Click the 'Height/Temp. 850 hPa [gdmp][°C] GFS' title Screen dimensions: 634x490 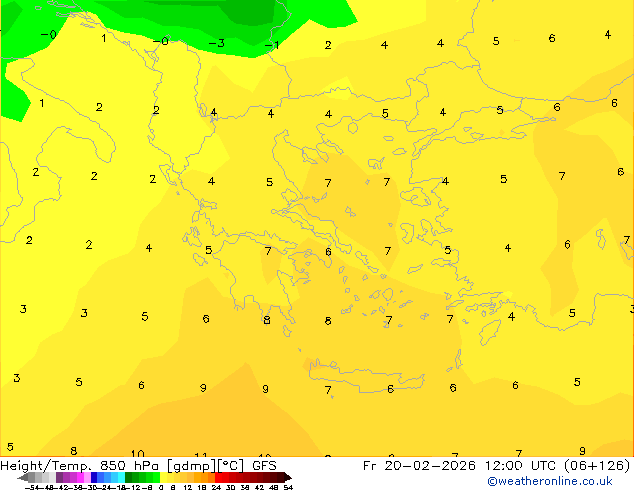click(138, 465)
